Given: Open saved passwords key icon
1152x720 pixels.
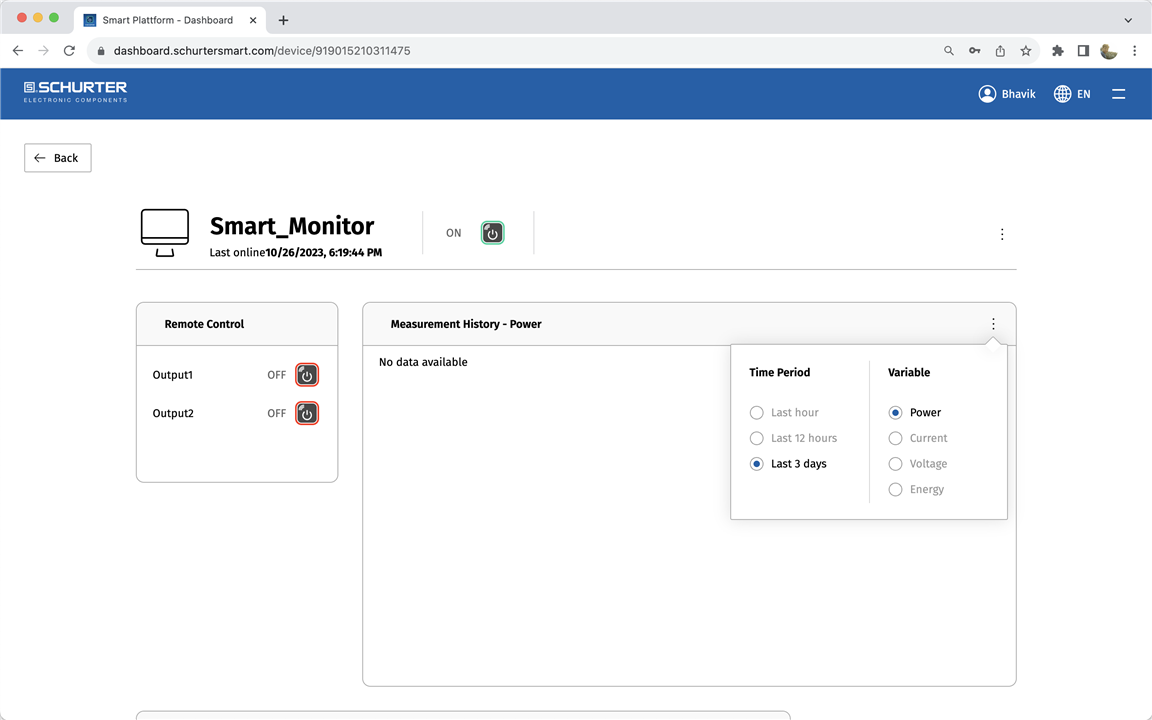Looking at the screenshot, I should click(974, 51).
